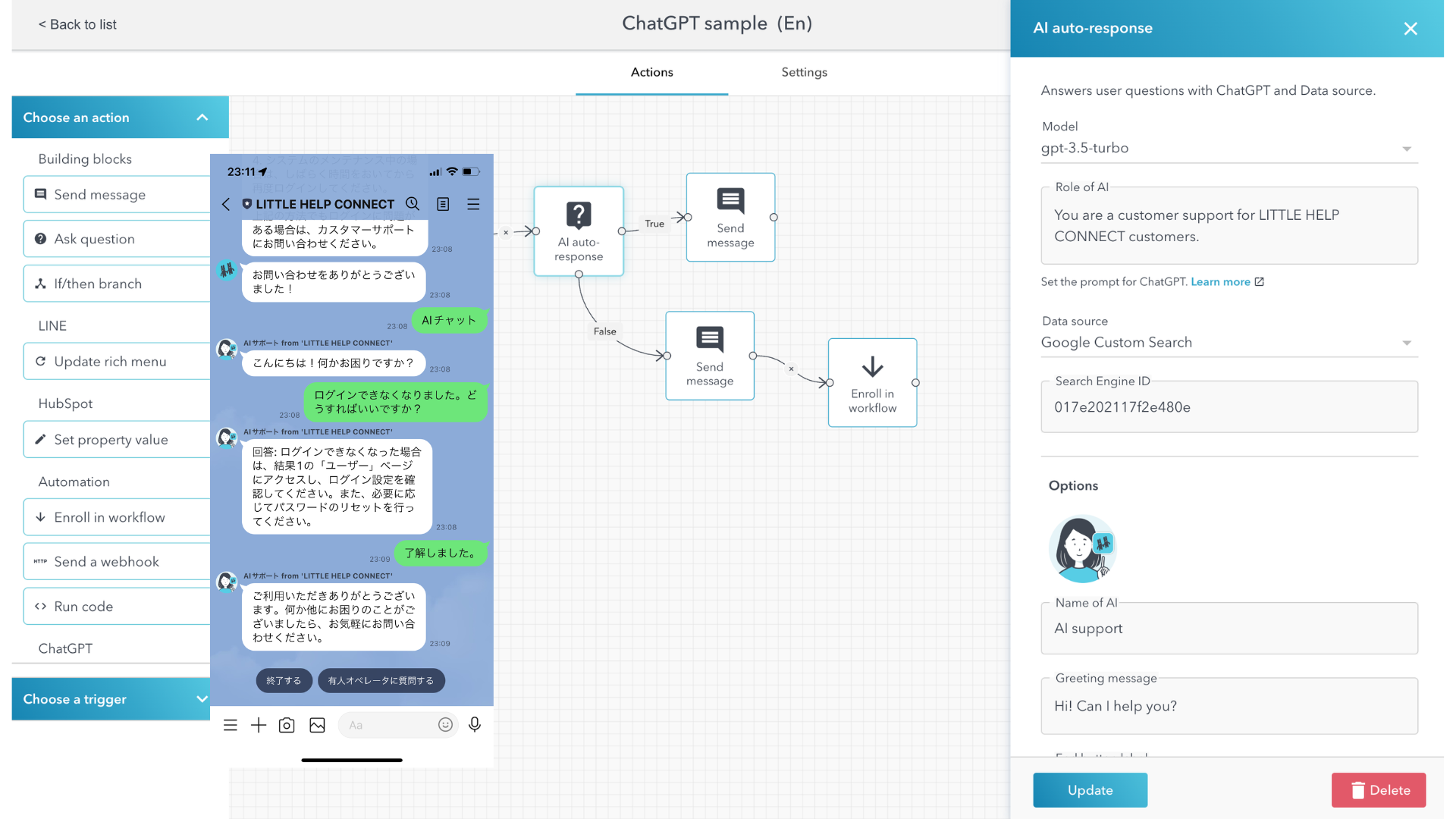Click the Enroll in workflow arrow icon in sidebar

[41, 517]
